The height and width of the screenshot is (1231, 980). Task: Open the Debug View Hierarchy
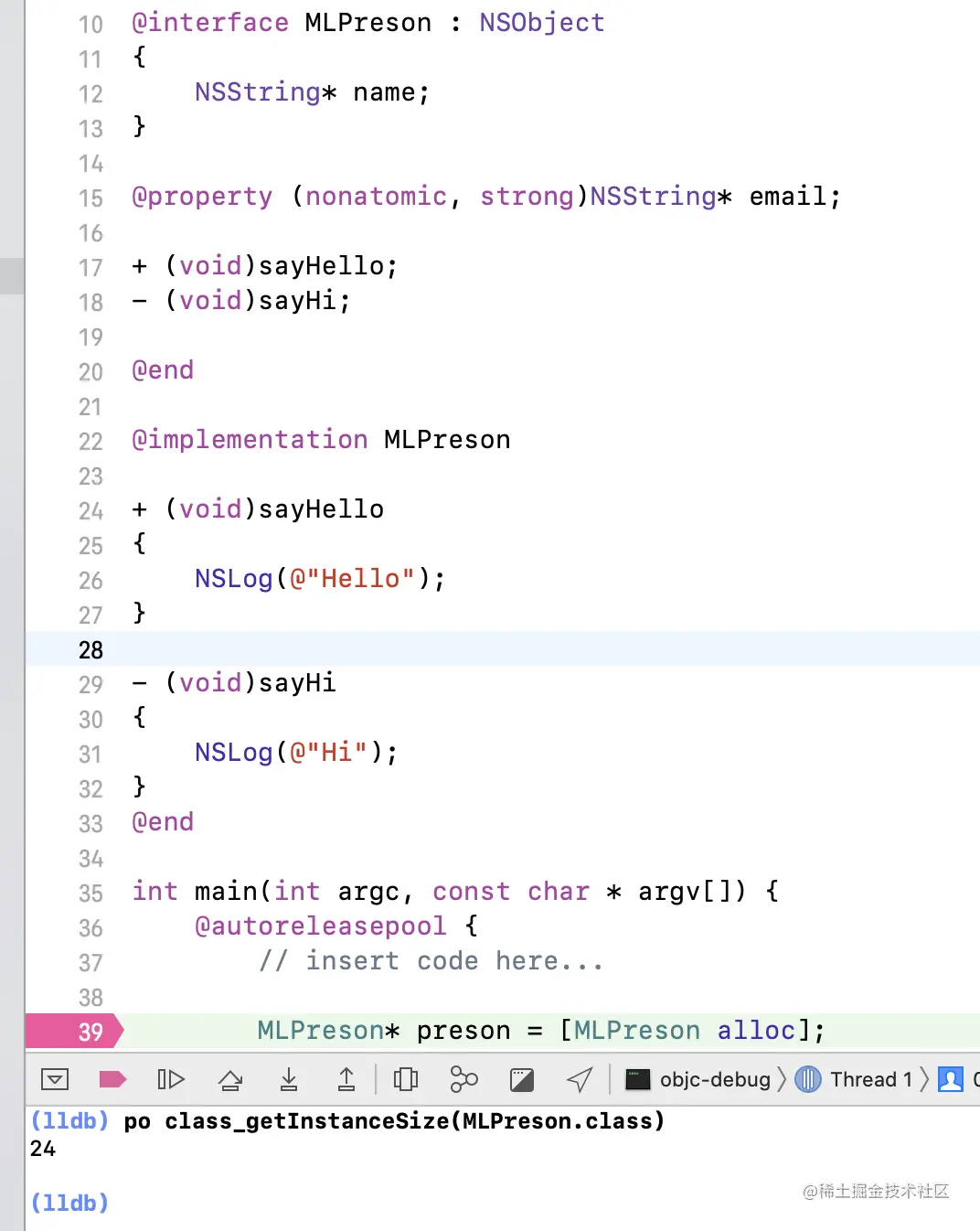[406, 1079]
